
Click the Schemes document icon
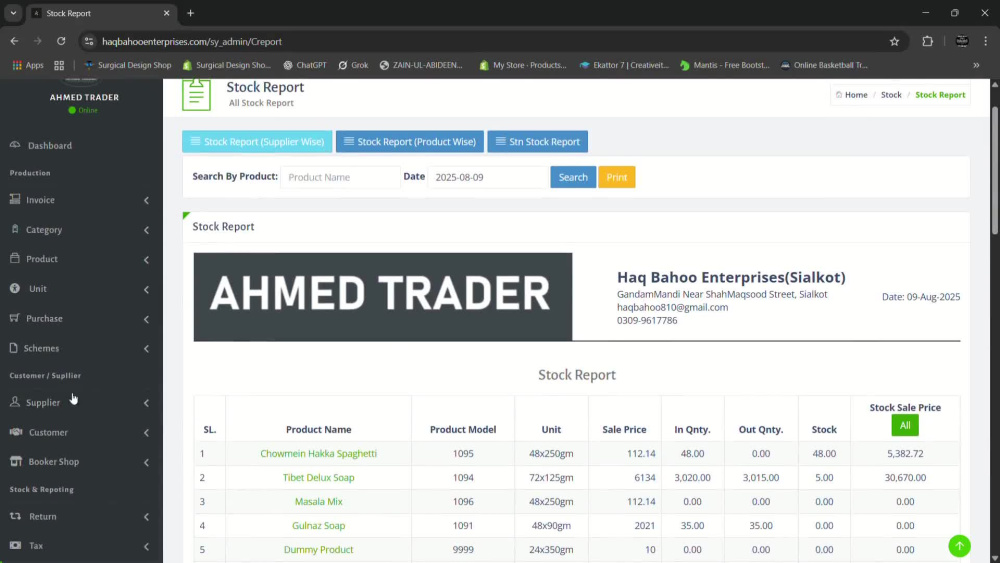13,347
